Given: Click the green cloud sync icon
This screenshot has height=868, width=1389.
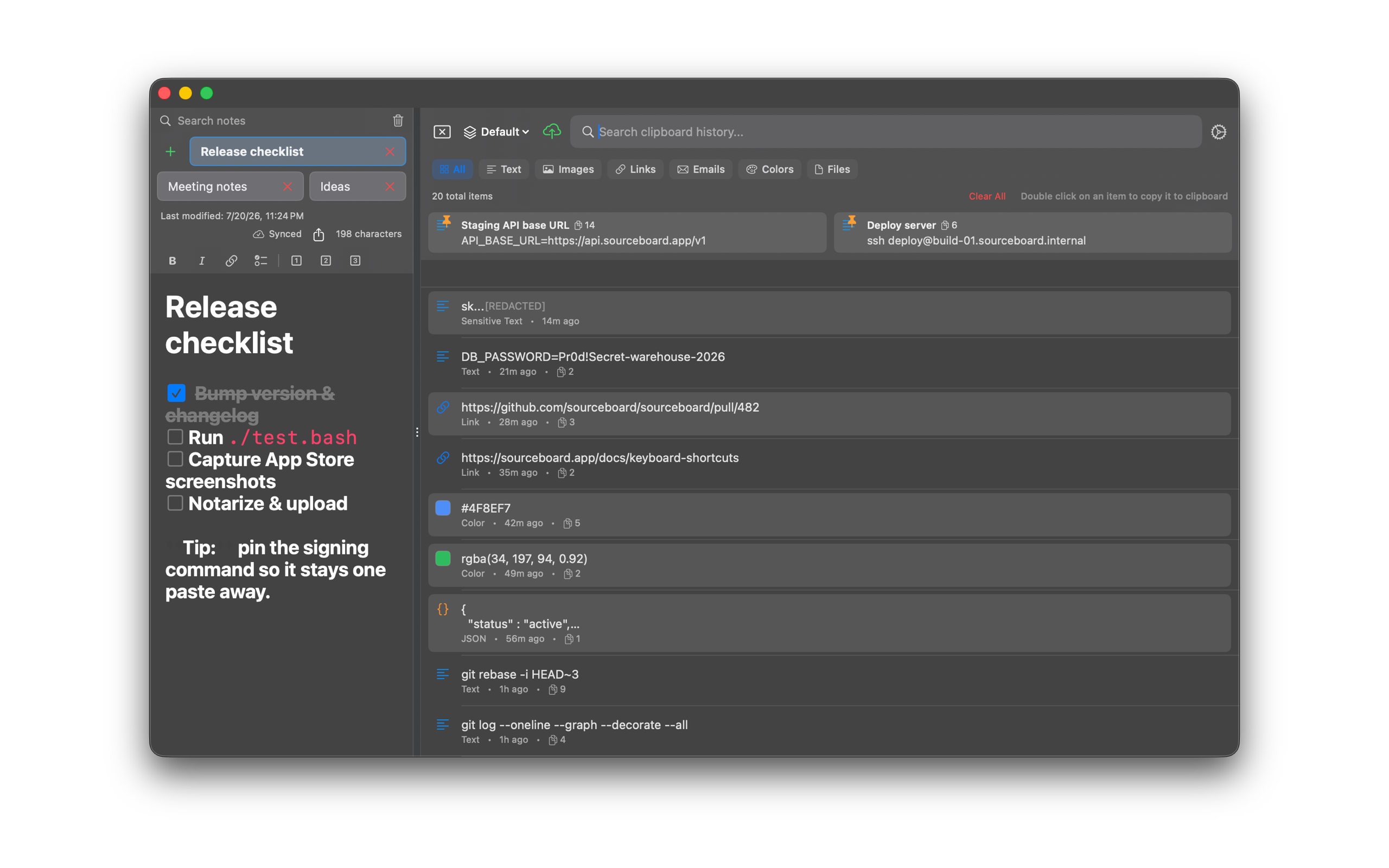Looking at the screenshot, I should pos(552,131).
